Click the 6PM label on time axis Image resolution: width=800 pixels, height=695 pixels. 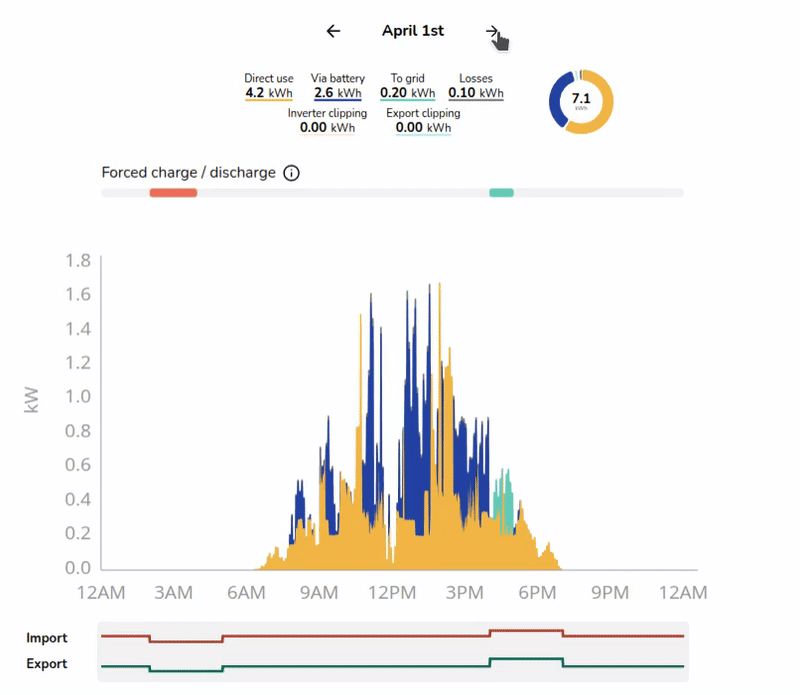click(x=537, y=593)
